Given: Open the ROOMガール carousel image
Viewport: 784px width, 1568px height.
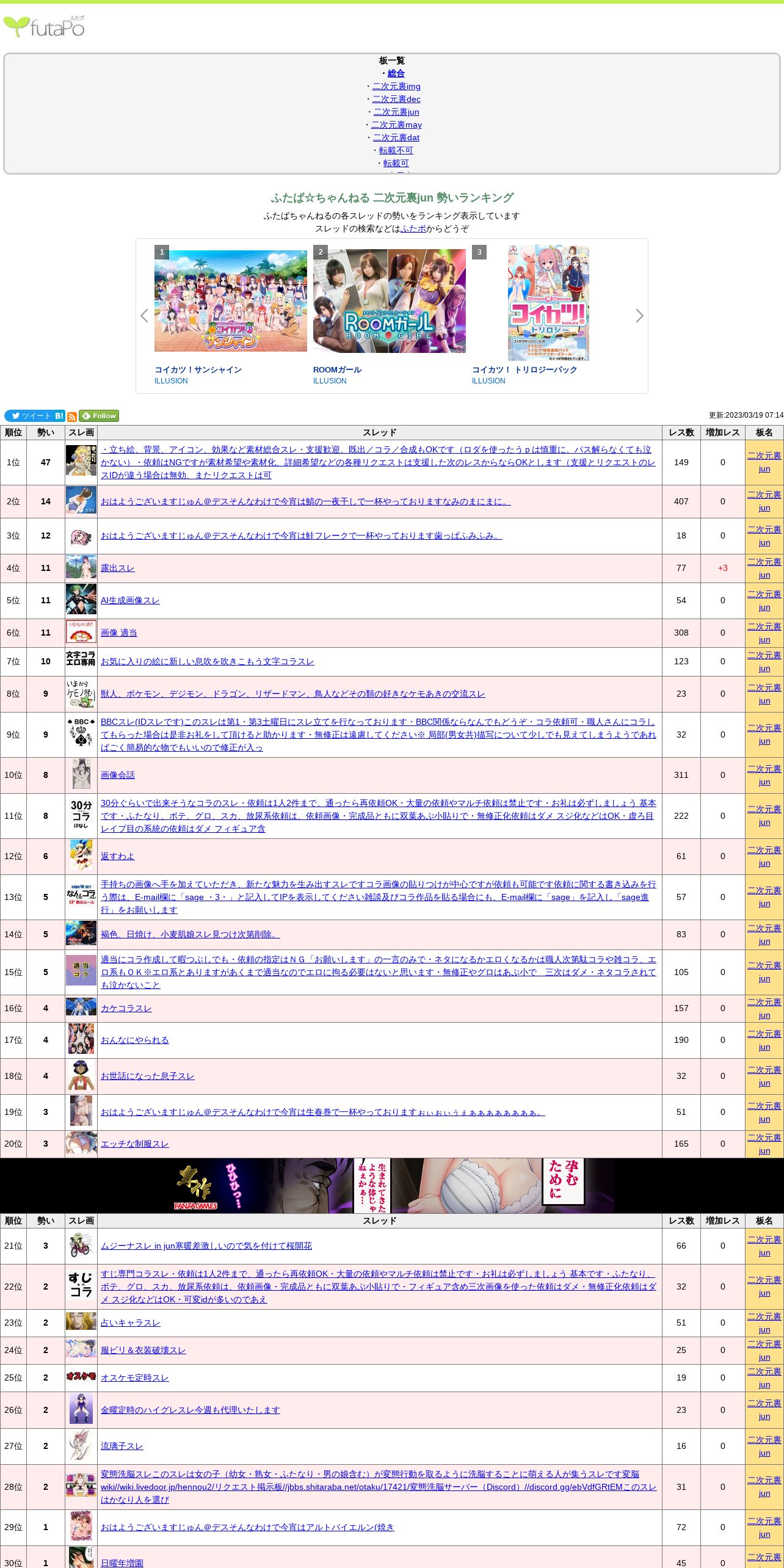Looking at the screenshot, I should pyautogui.click(x=390, y=300).
